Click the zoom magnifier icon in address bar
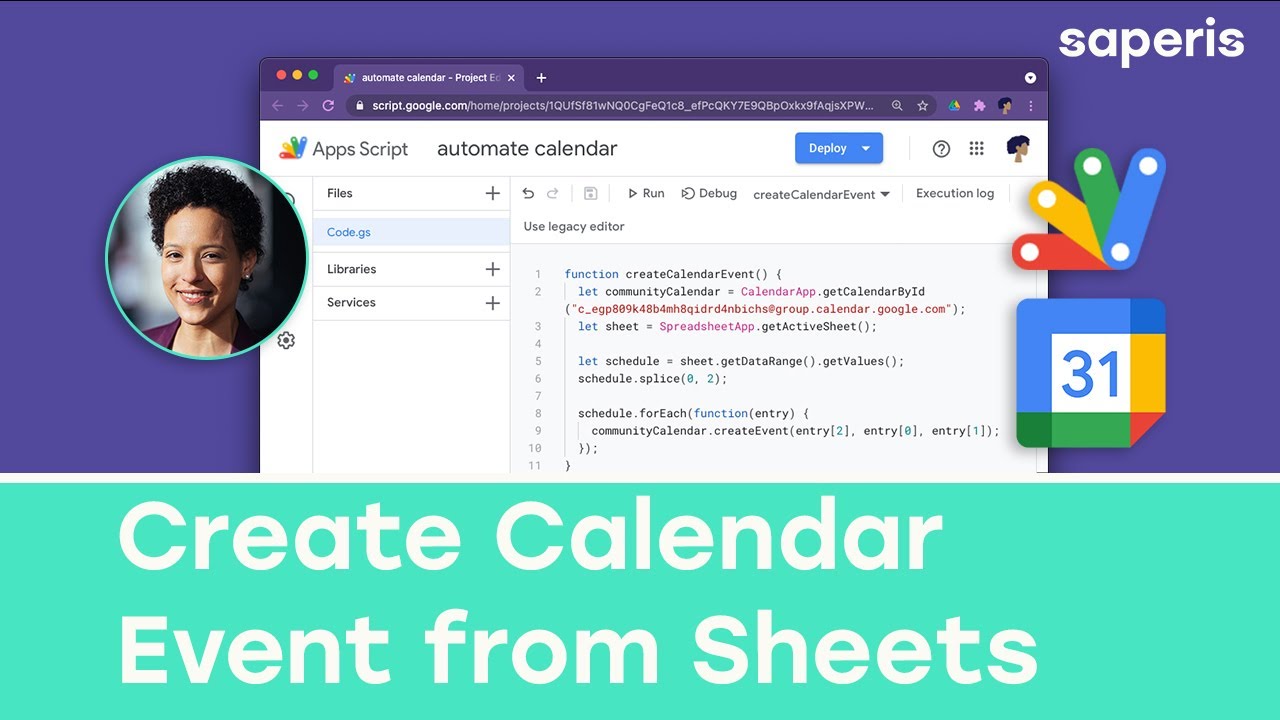This screenshot has height=720, width=1280. [897, 105]
